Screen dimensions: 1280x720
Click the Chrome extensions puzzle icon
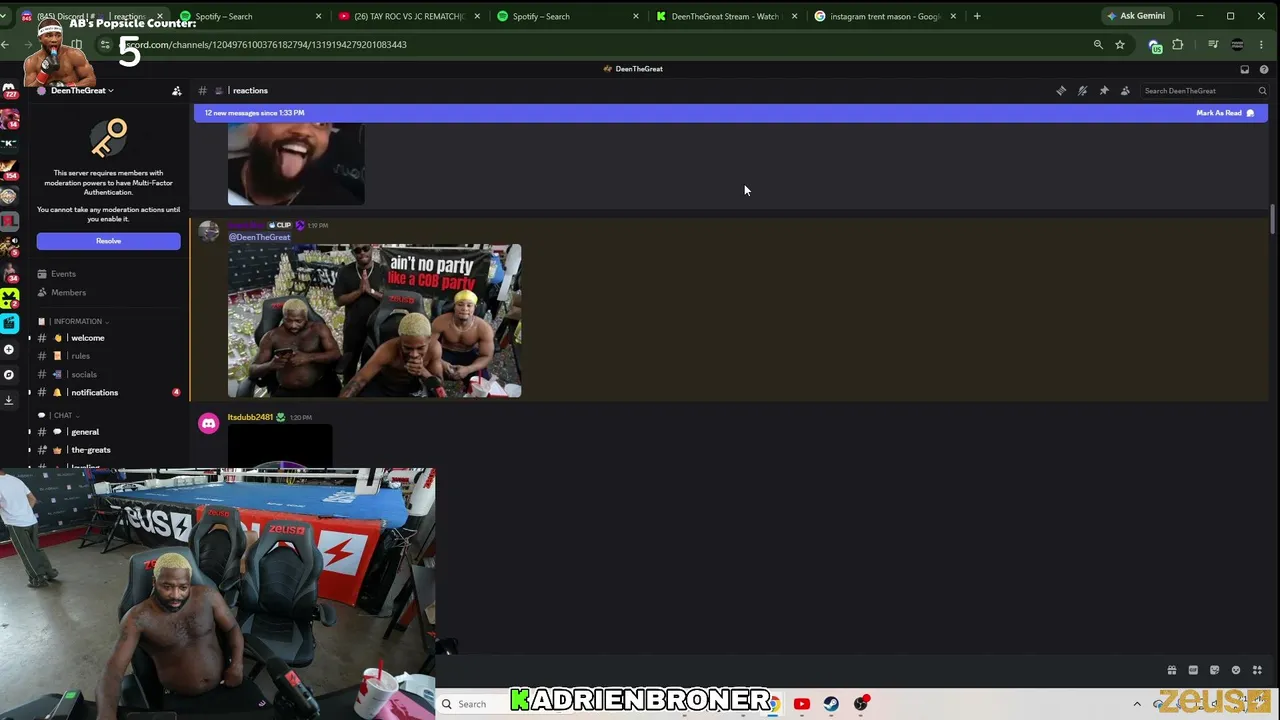point(1177,44)
